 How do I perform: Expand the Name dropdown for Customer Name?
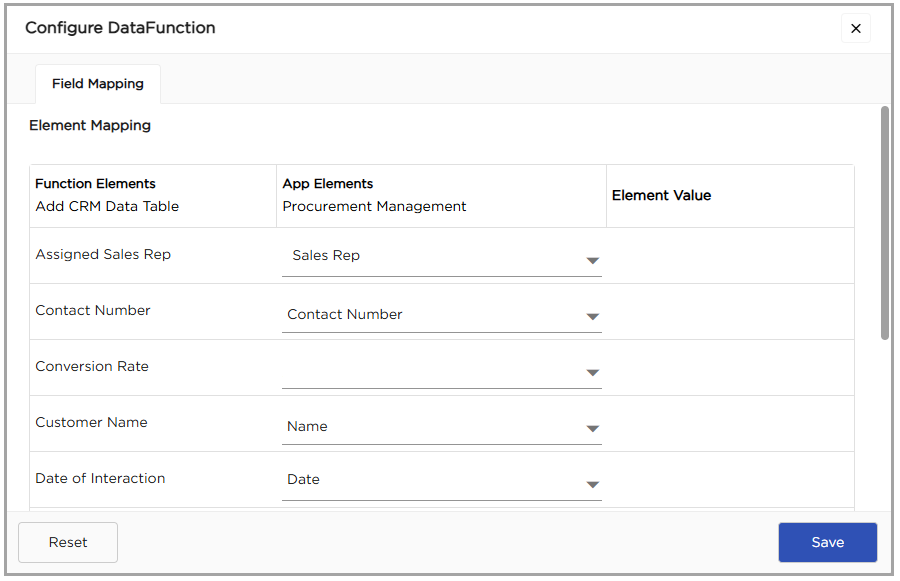point(592,429)
